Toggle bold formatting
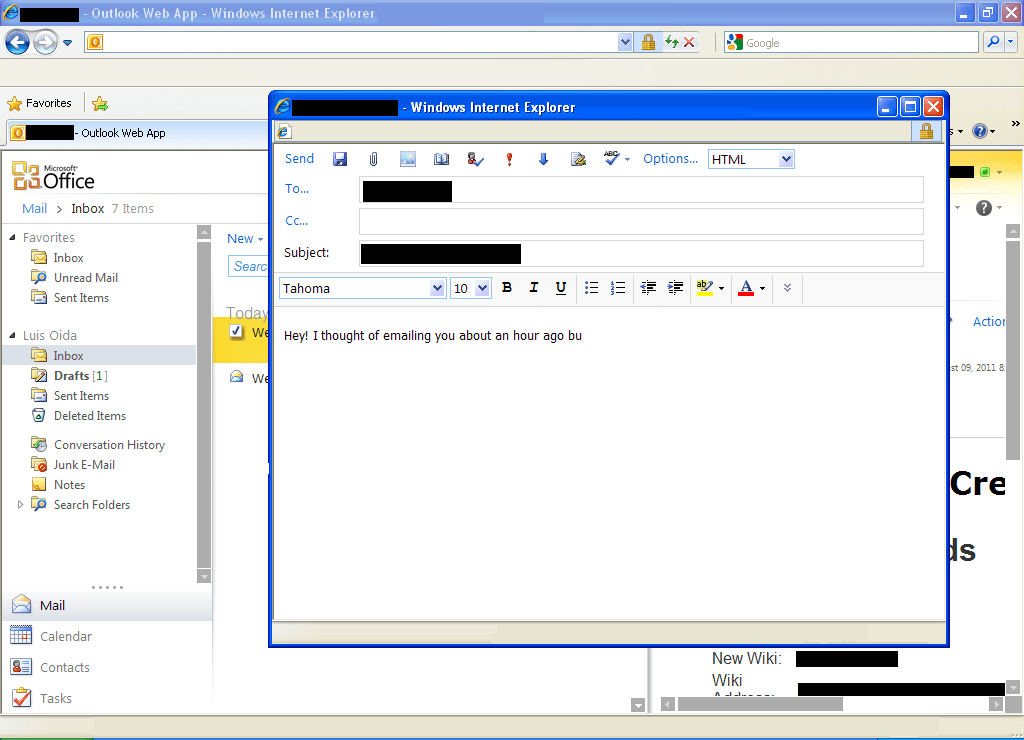Viewport: 1024px width, 740px height. [507, 288]
